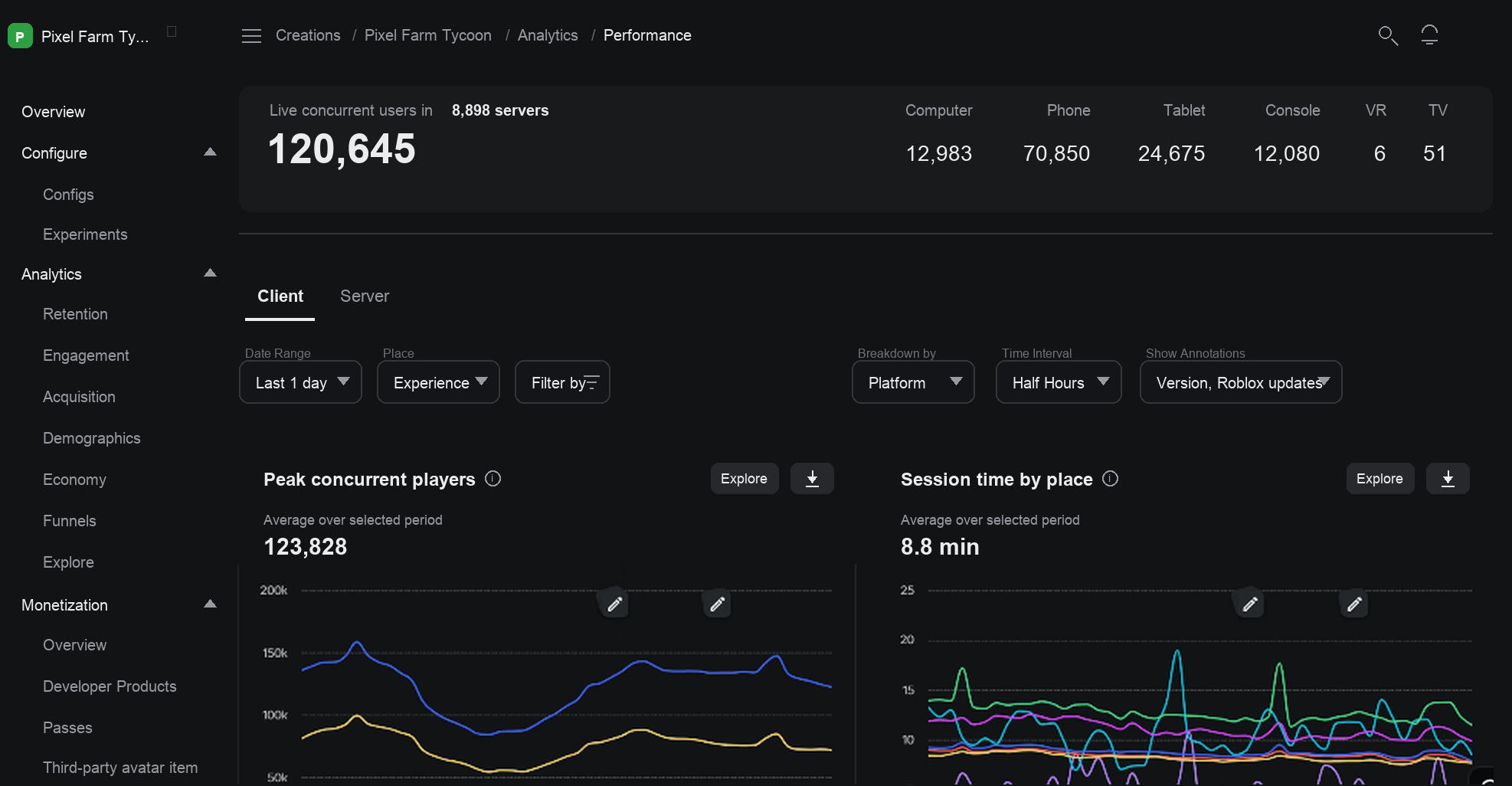This screenshot has height=786, width=1512.
Task: Click the Filter by button
Action: 563,382
